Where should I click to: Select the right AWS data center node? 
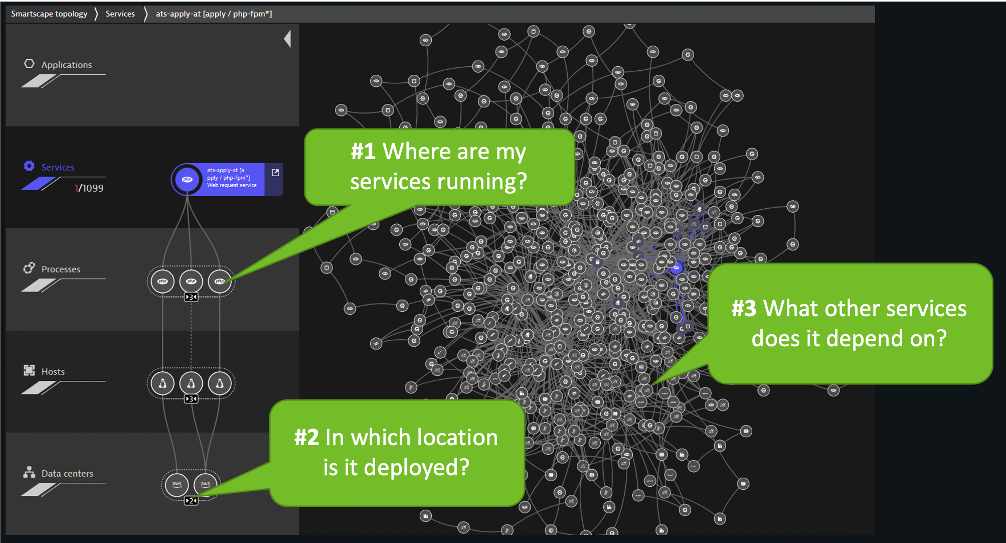[205, 484]
